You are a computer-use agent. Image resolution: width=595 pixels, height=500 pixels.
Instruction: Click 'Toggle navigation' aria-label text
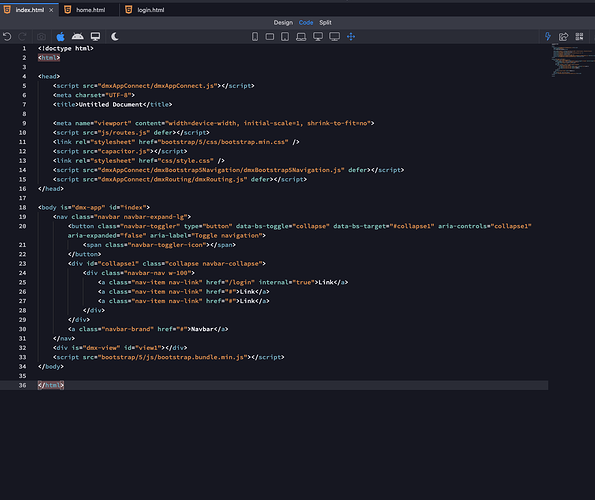(x=227, y=235)
